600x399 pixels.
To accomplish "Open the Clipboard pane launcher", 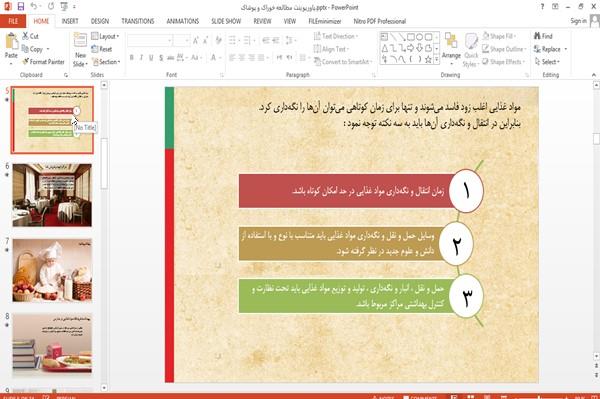I will pos(66,75).
